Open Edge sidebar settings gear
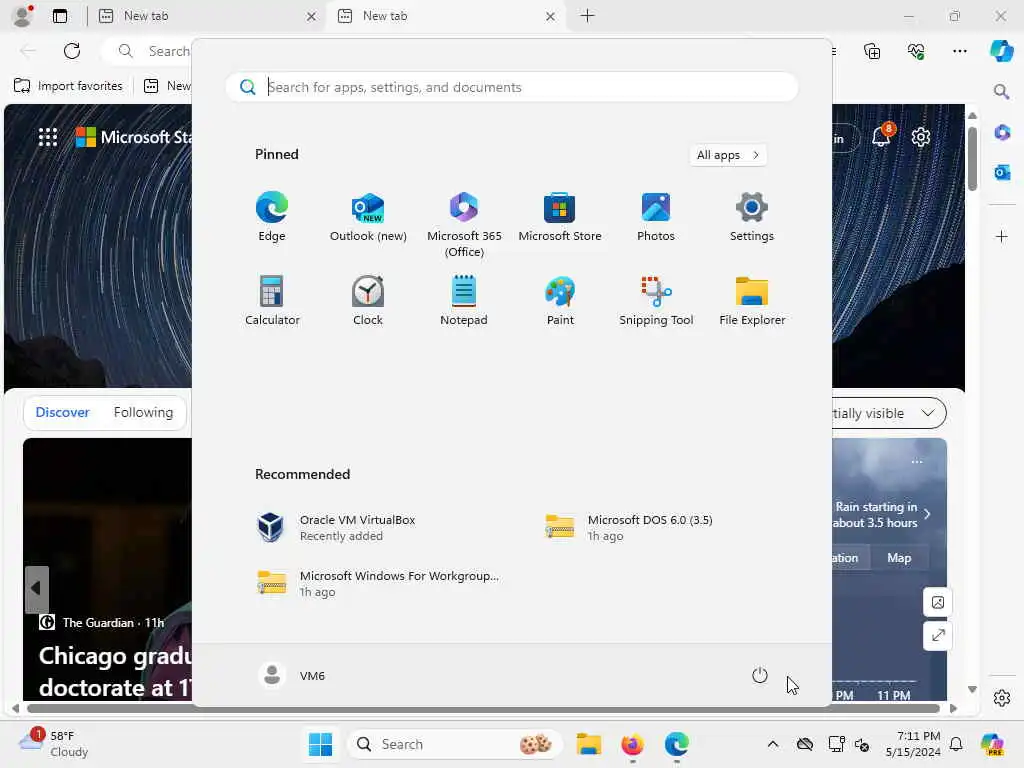Screen dimensions: 1024x768 tap(1002, 698)
